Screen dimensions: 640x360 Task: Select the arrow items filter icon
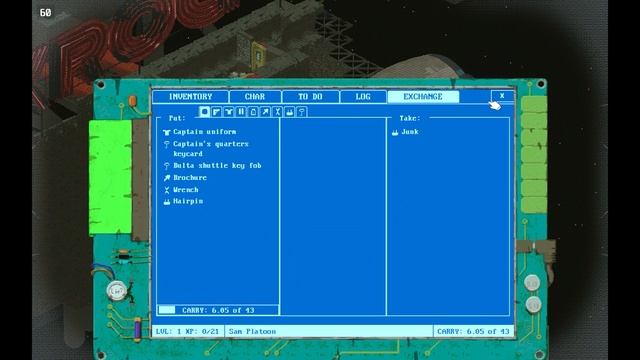[x=265, y=111]
